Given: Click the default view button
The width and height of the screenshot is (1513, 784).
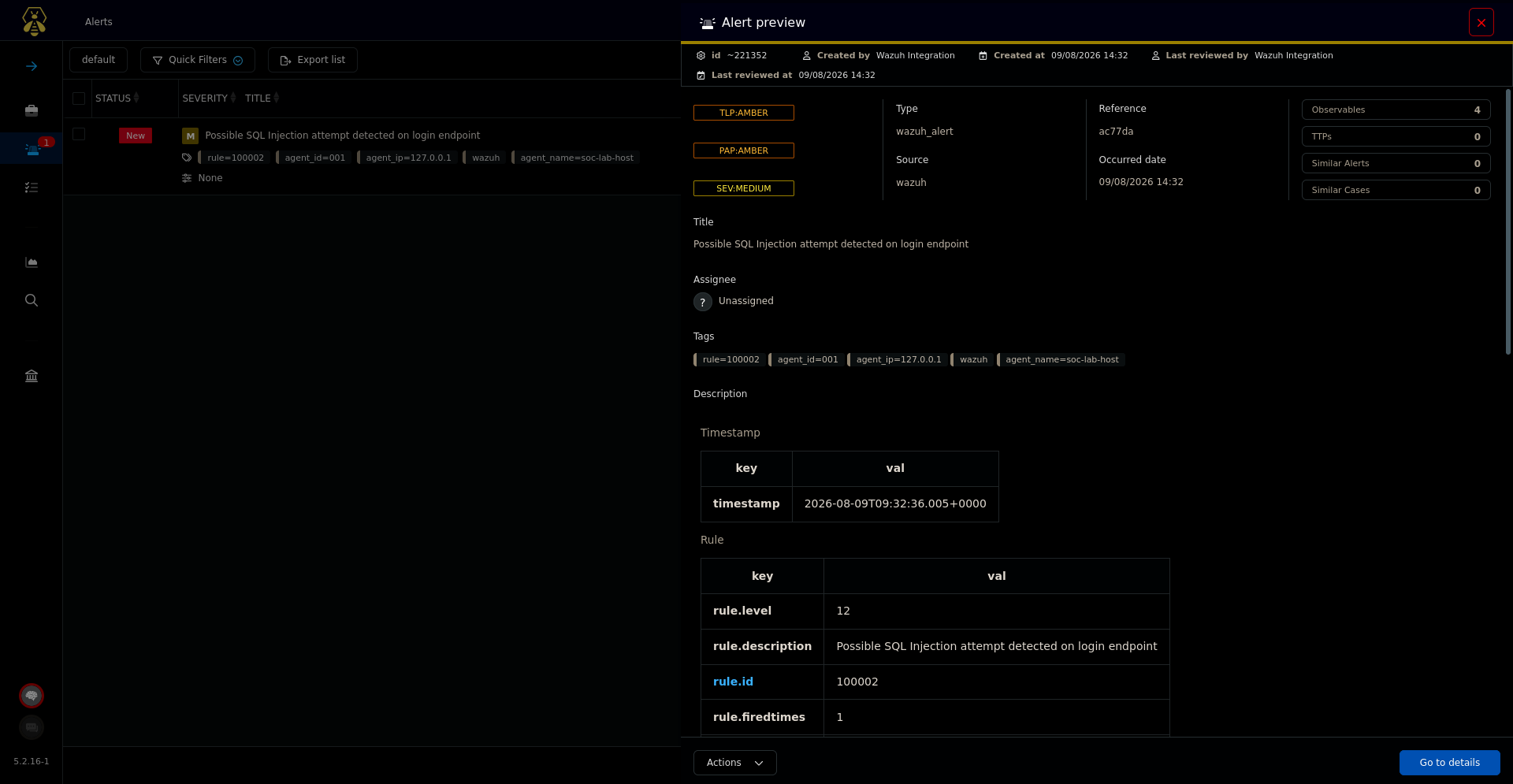Looking at the screenshot, I should 99,60.
